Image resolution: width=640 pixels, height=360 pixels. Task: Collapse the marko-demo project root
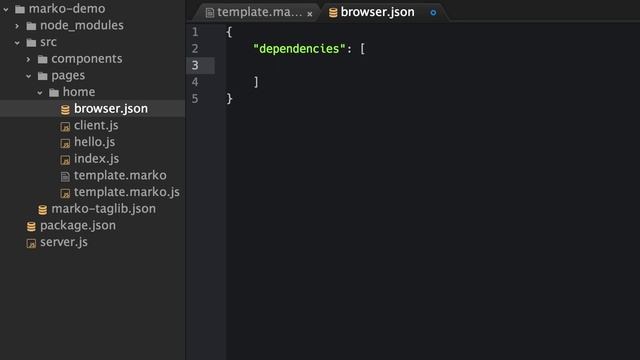(6, 9)
